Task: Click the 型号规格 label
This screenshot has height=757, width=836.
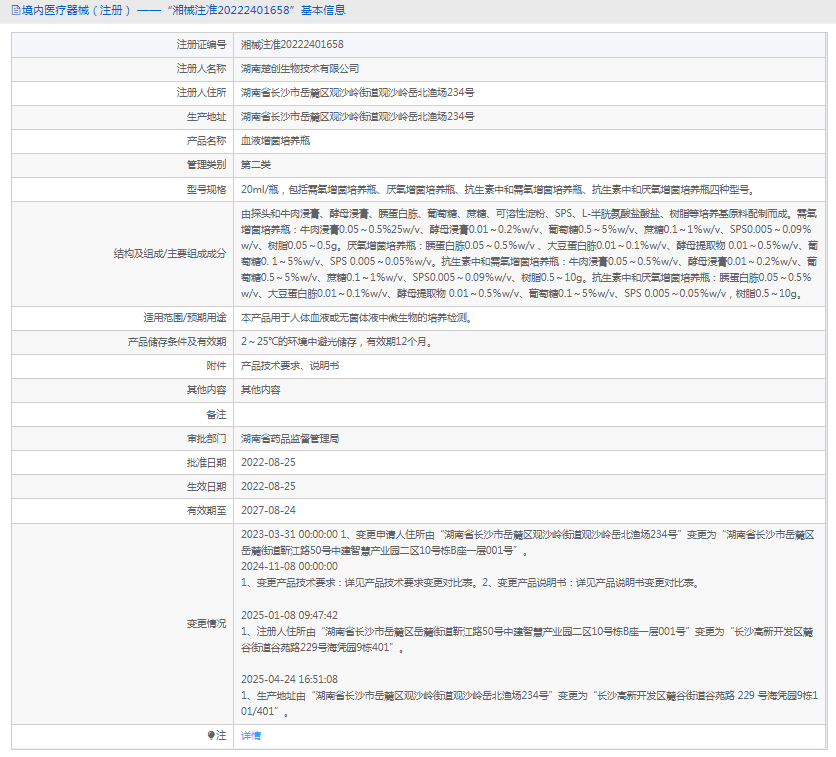Action: pyautogui.click(x=206, y=190)
